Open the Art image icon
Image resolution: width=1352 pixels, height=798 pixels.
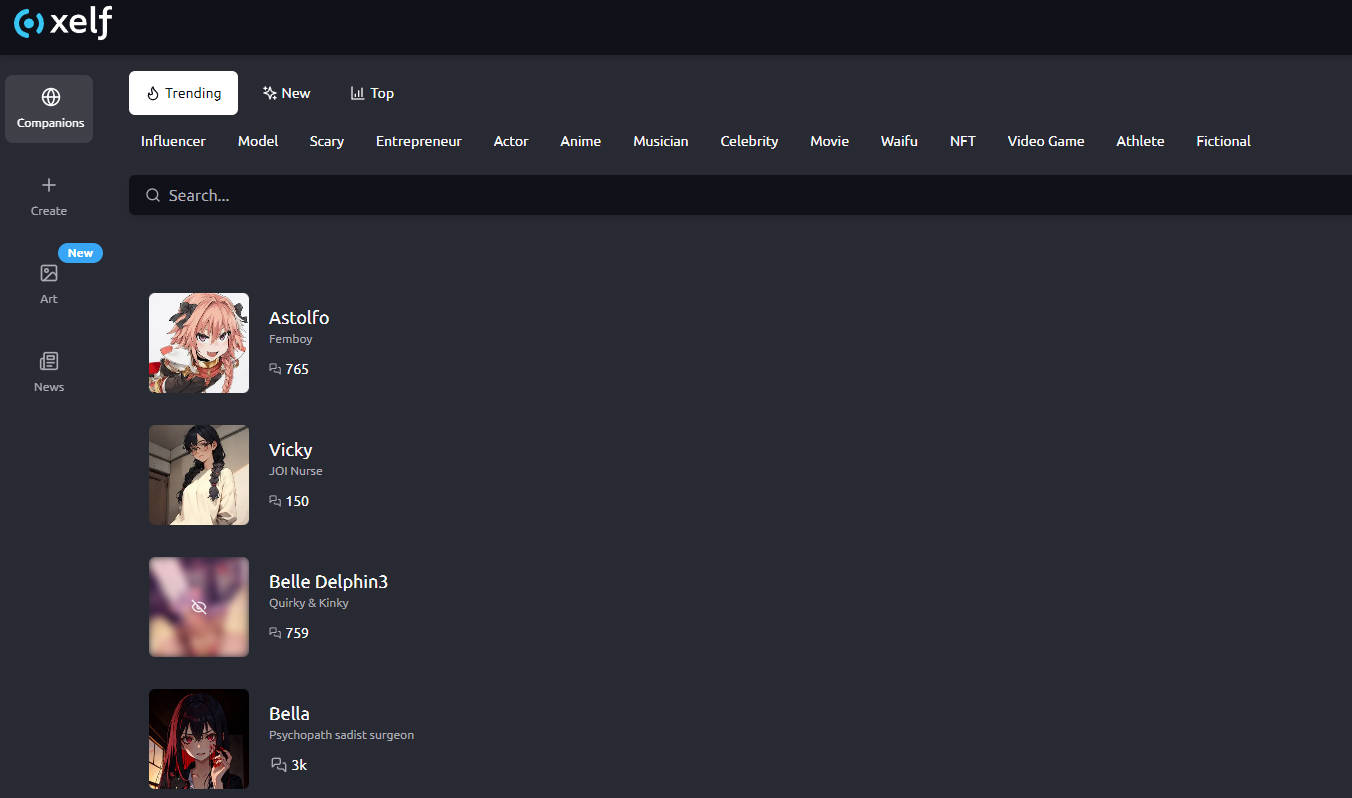(49, 273)
